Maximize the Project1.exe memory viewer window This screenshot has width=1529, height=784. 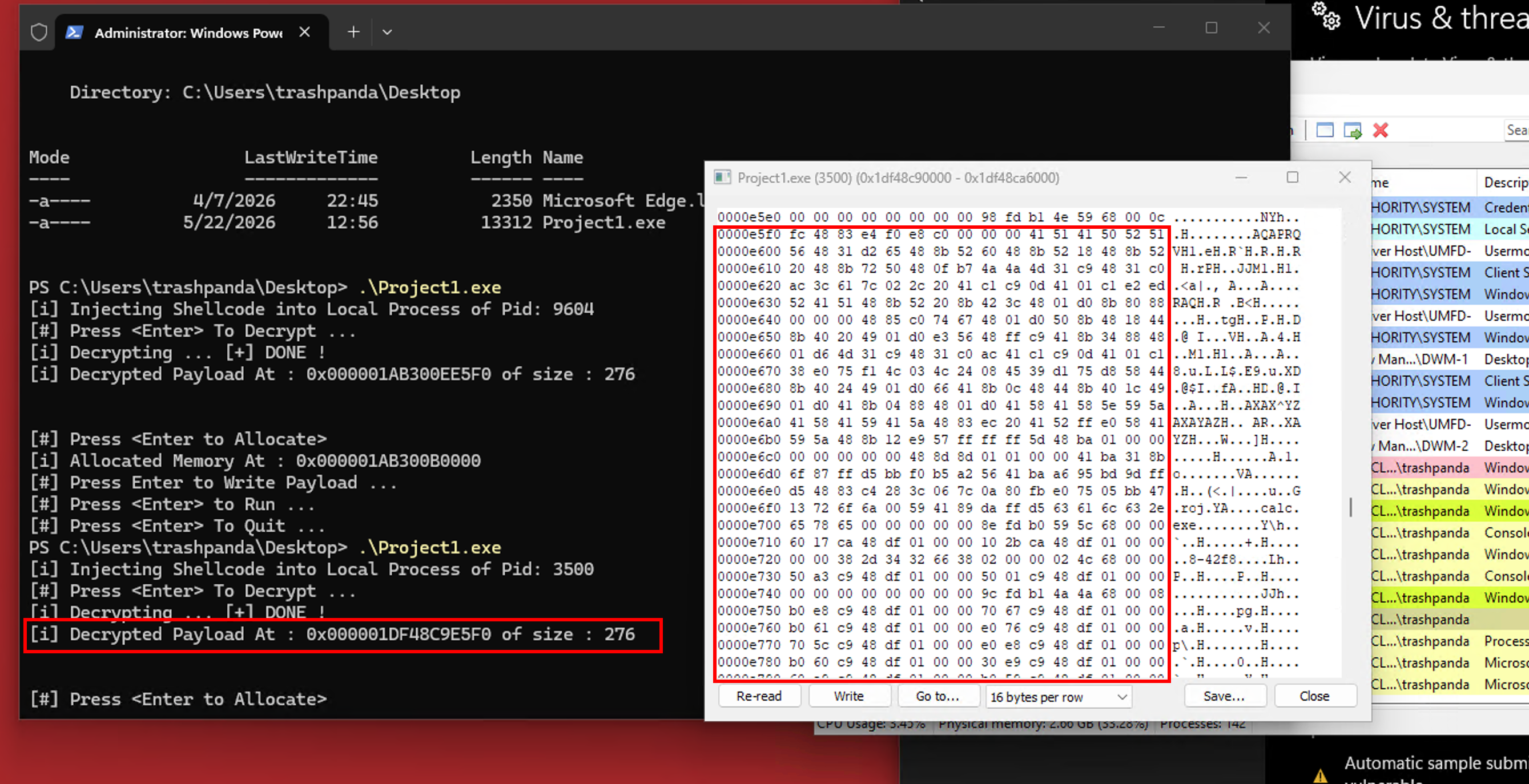click(x=1292, y=177)
